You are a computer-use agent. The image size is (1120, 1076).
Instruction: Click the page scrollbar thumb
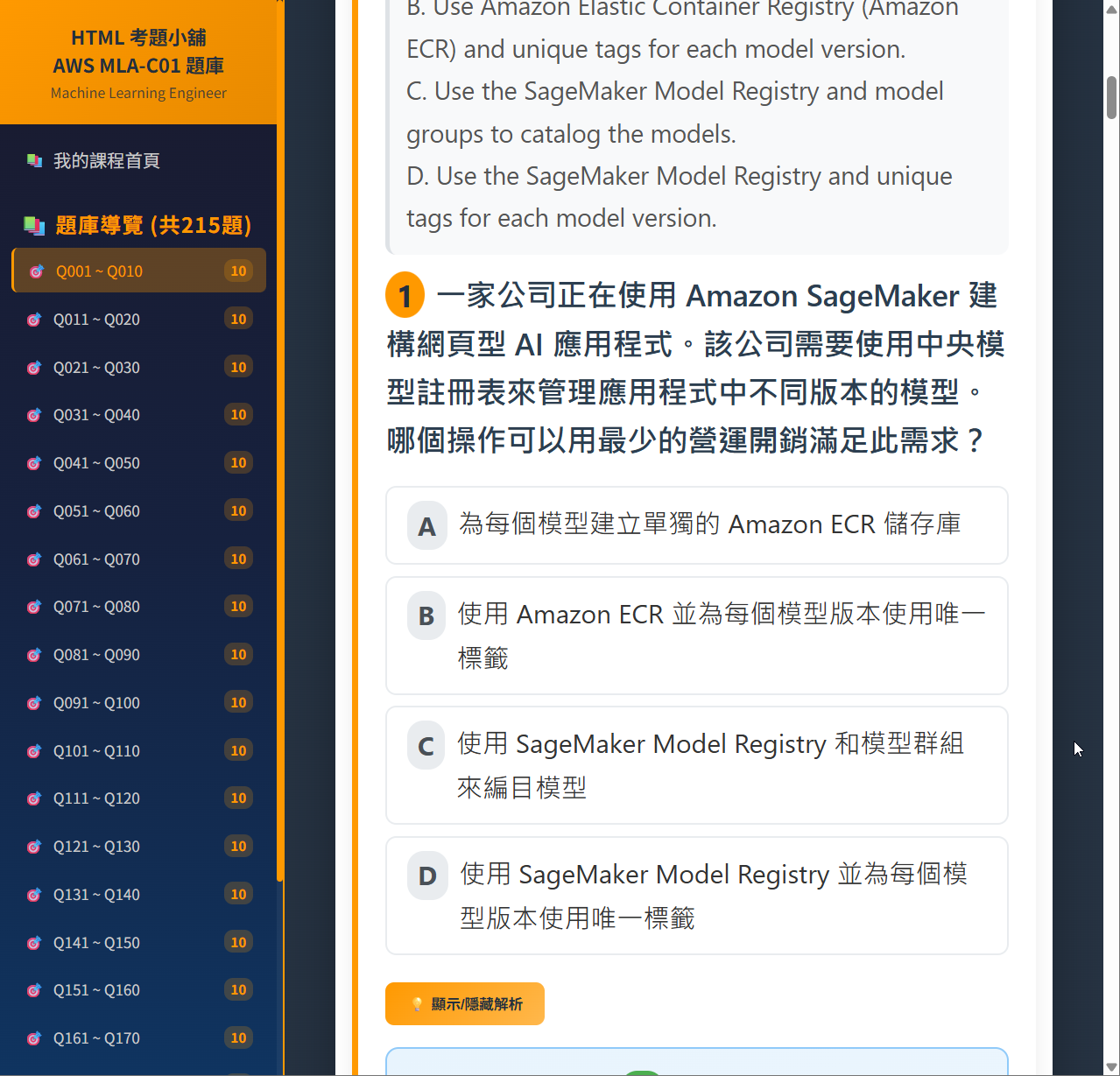click(1111, 97)
